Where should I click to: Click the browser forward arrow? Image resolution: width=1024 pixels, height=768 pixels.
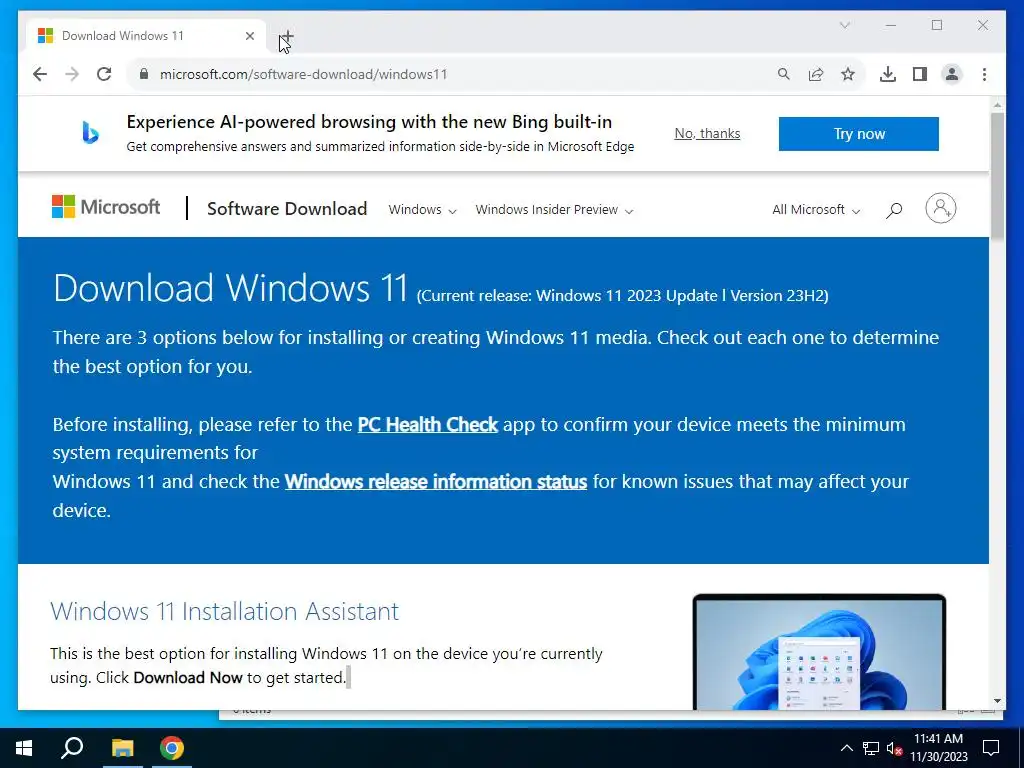[72, 74]
